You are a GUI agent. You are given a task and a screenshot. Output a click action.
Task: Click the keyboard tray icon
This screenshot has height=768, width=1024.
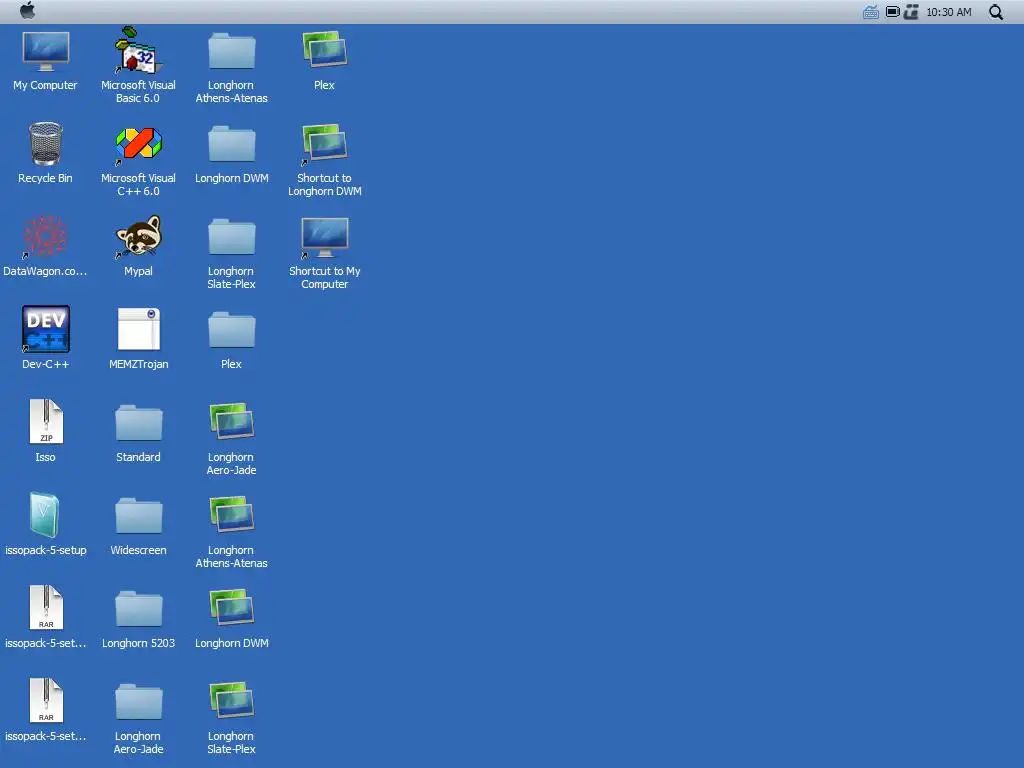pyautogui.click(x=871, y=12)
